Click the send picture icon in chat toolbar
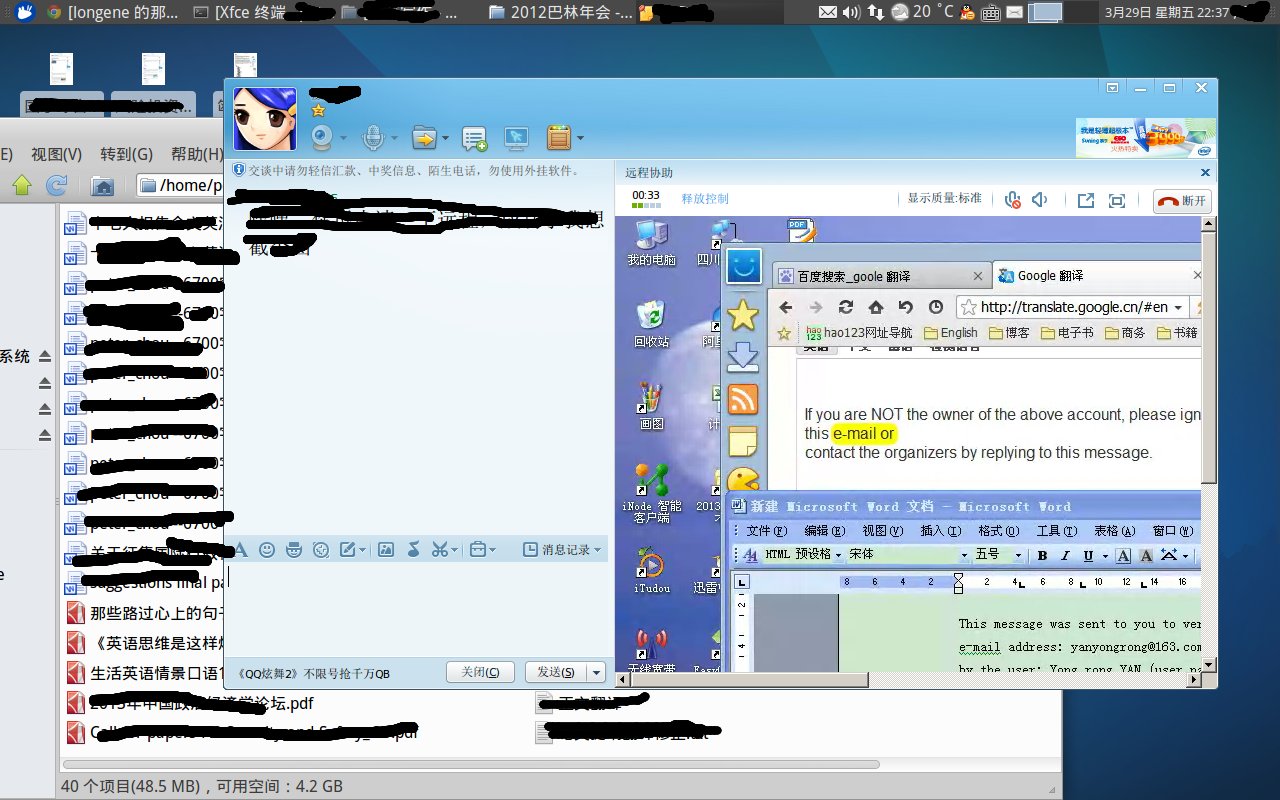The width and height of the screenshot is (1280, 800). point(386,549)
